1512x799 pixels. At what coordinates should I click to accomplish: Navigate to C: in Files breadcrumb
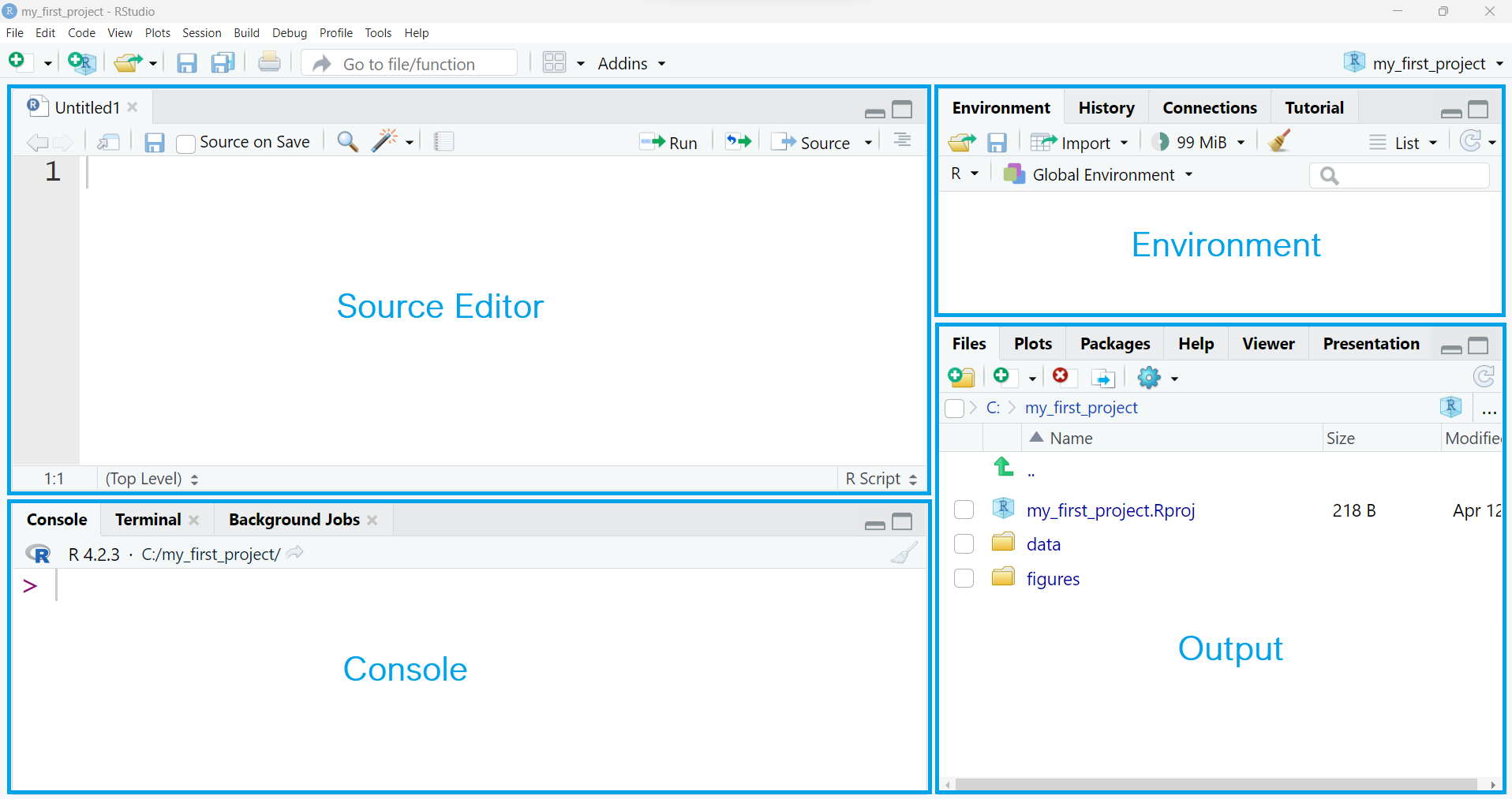pyautogui.click(x=993, y=408)
